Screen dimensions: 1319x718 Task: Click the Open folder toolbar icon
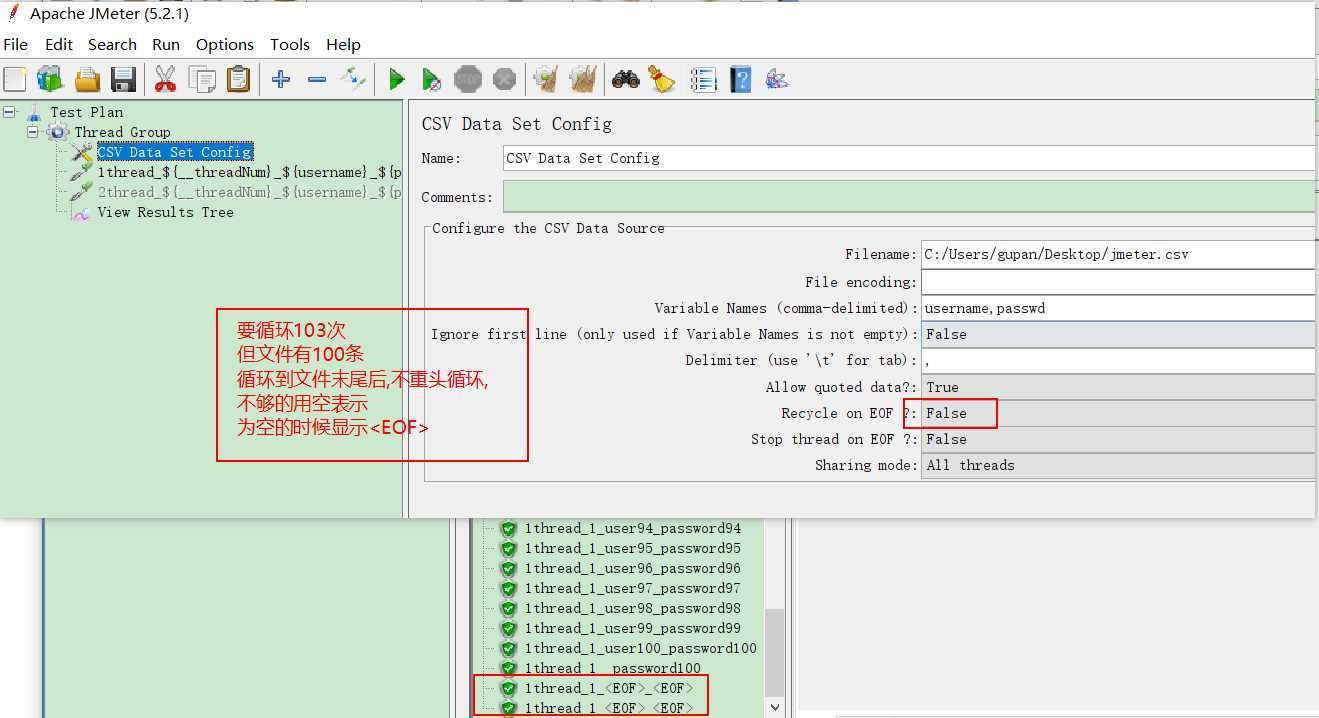pyautogui.click(x=88, y=79)
